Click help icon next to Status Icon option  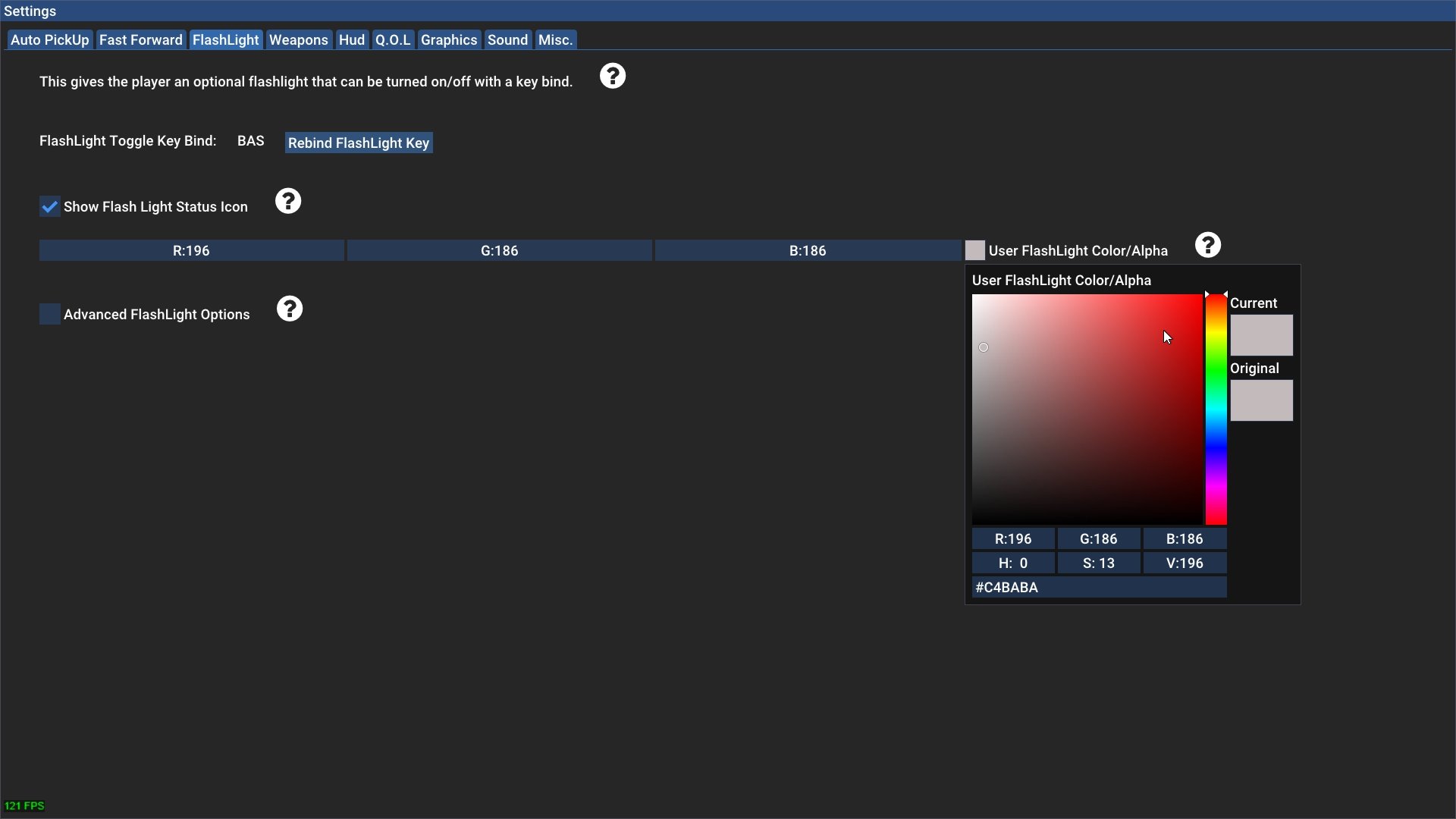287,201
